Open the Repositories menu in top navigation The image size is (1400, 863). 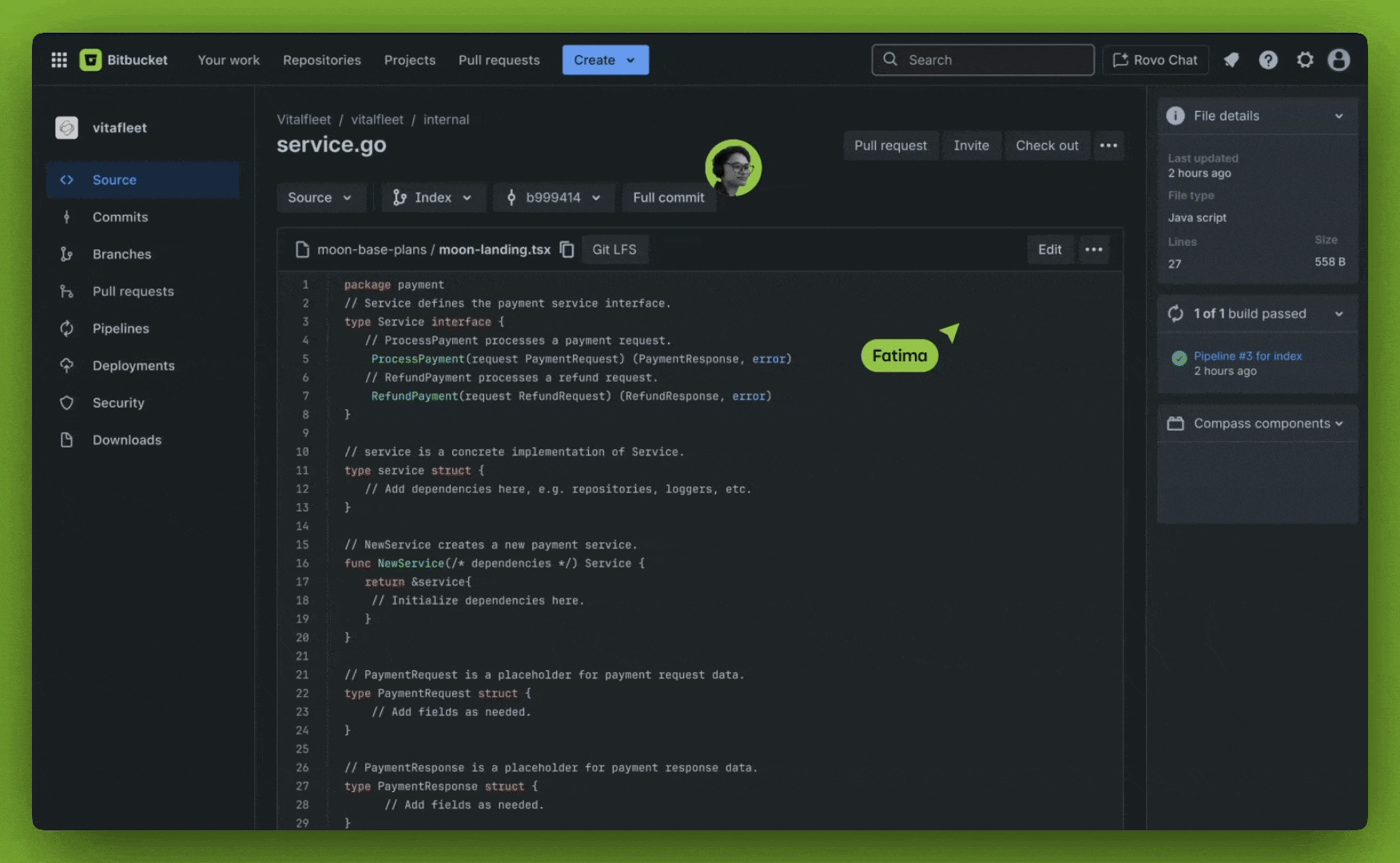click(x=322, y=60)
